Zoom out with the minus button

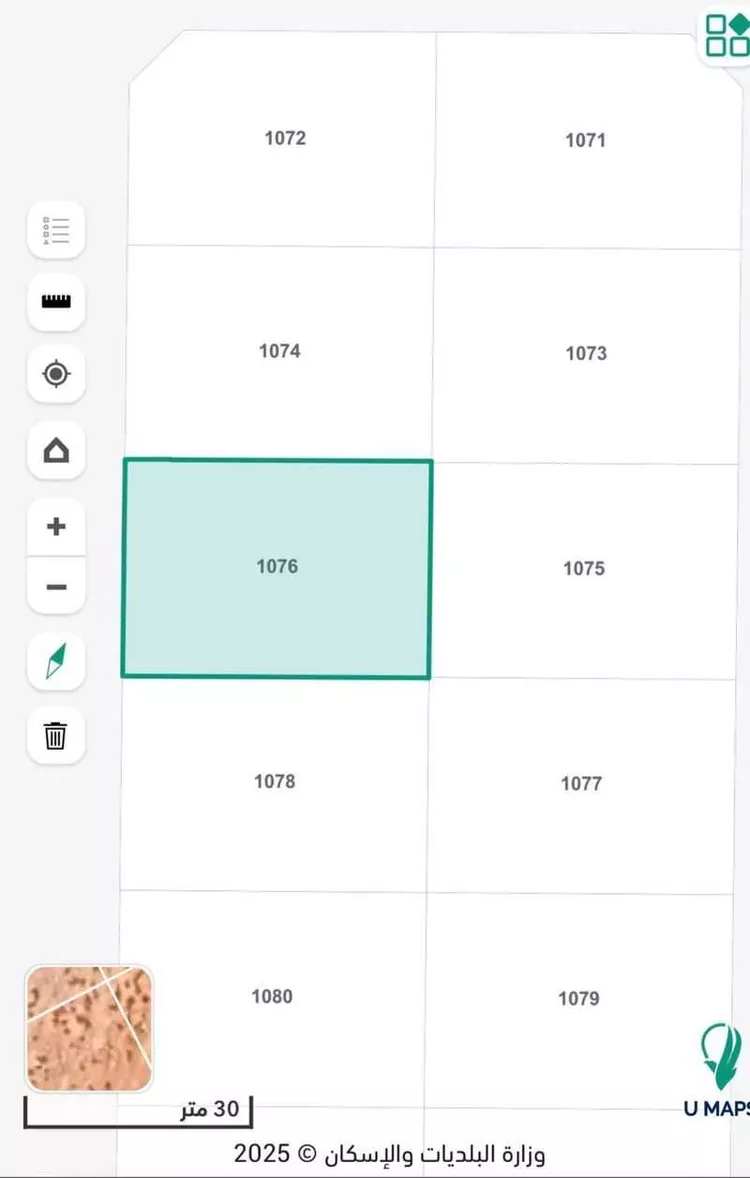coord(56,587)
